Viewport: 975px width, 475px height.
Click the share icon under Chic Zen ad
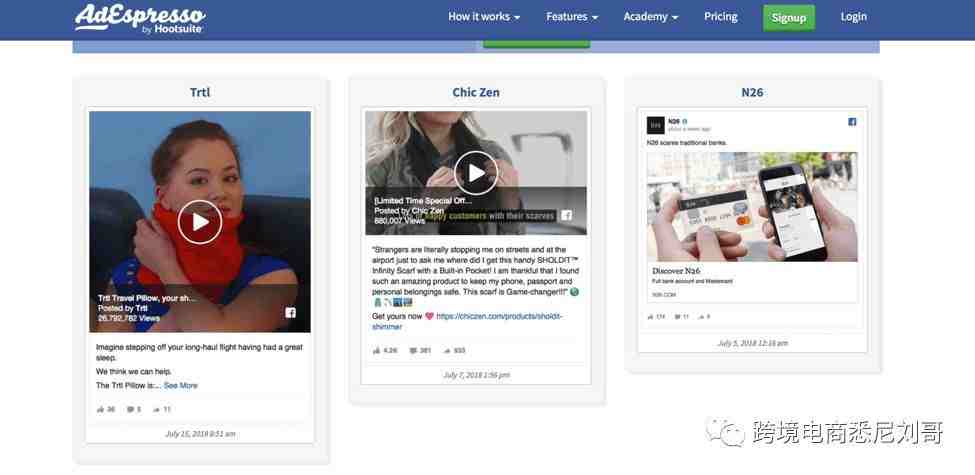pyautogui.click(x=446, y=351)
